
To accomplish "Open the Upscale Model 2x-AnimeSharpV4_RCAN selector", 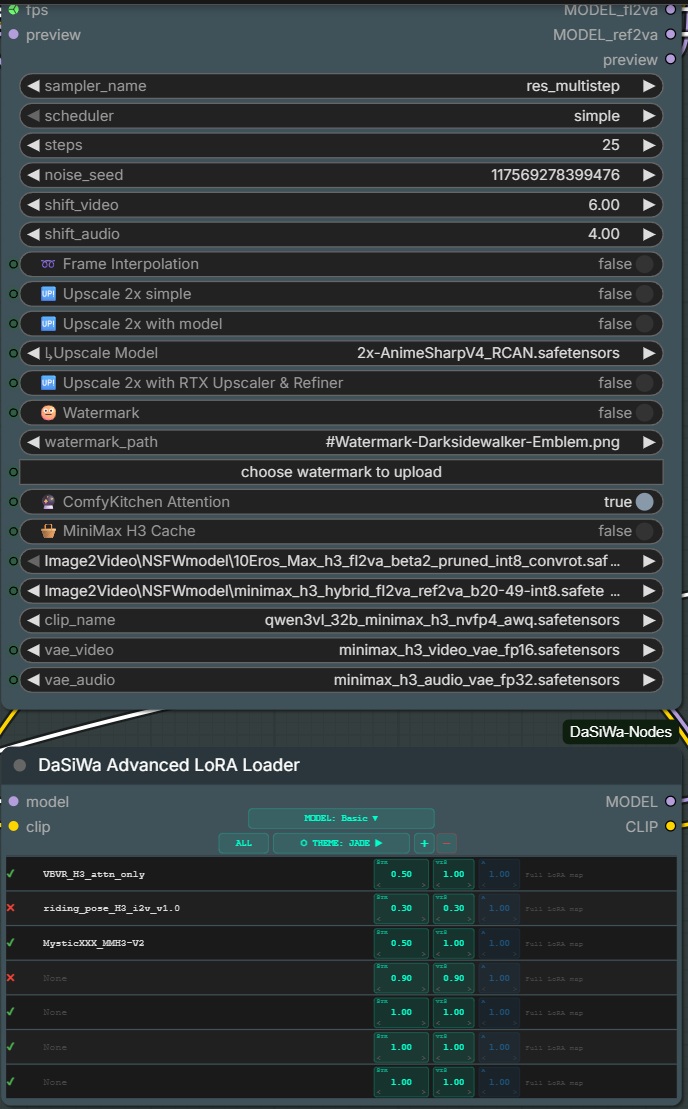I will pos(342,353).
